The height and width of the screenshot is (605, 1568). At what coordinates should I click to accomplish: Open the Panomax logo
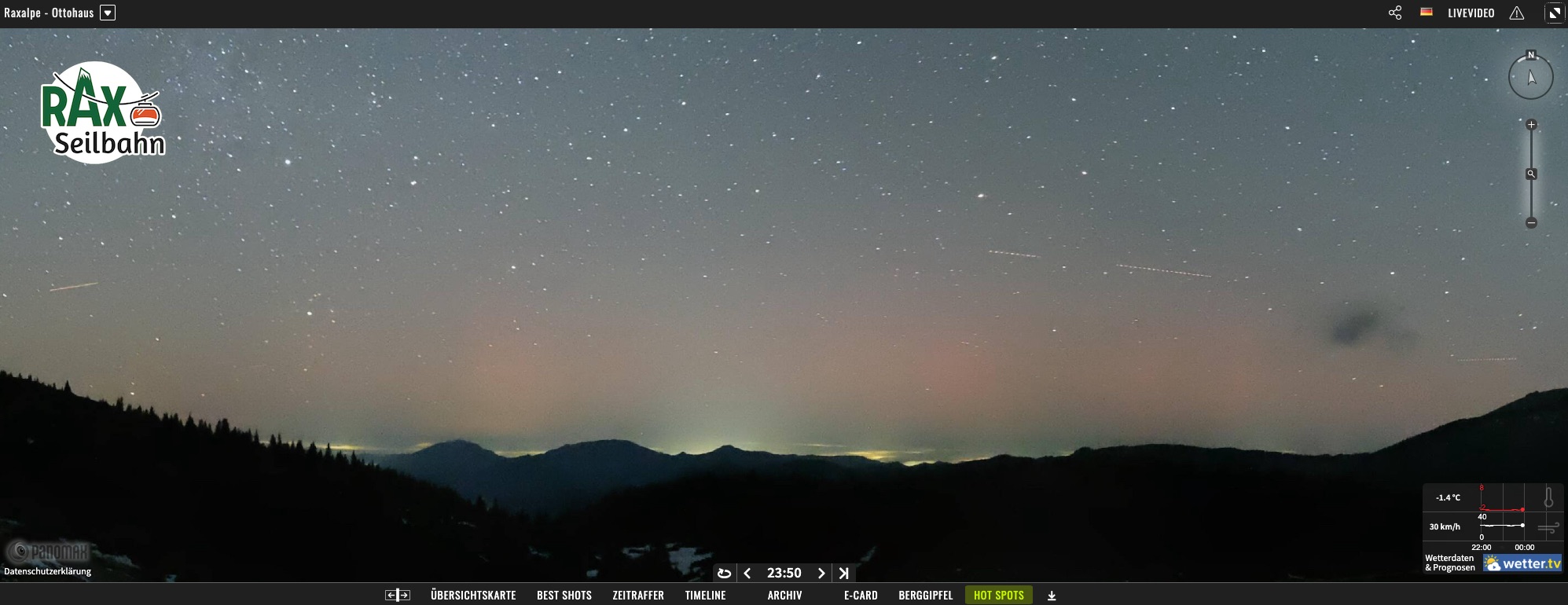(49, 551)
